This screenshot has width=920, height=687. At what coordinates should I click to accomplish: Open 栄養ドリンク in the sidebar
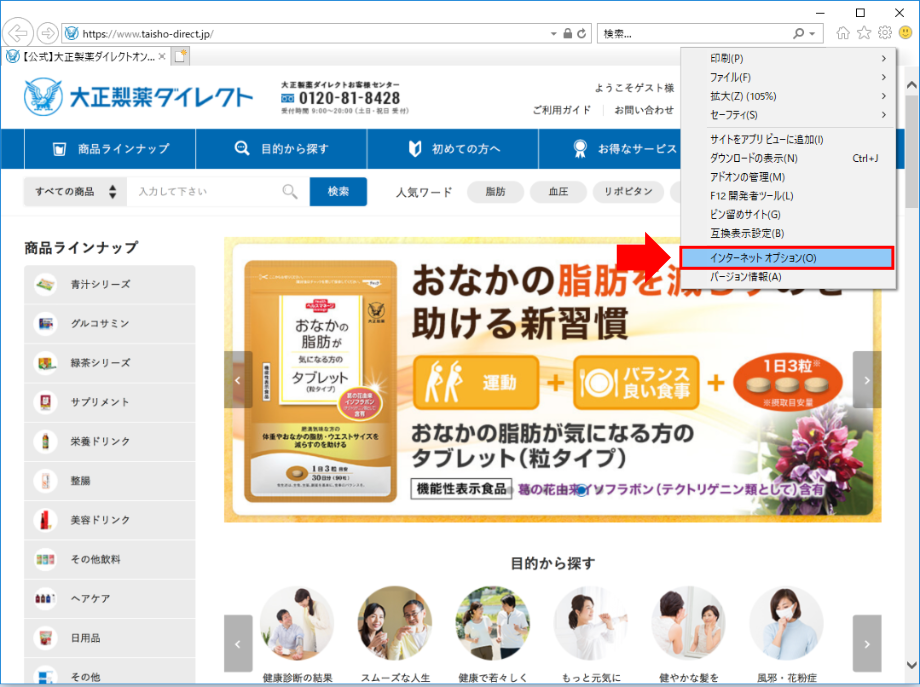pos(110,442)
